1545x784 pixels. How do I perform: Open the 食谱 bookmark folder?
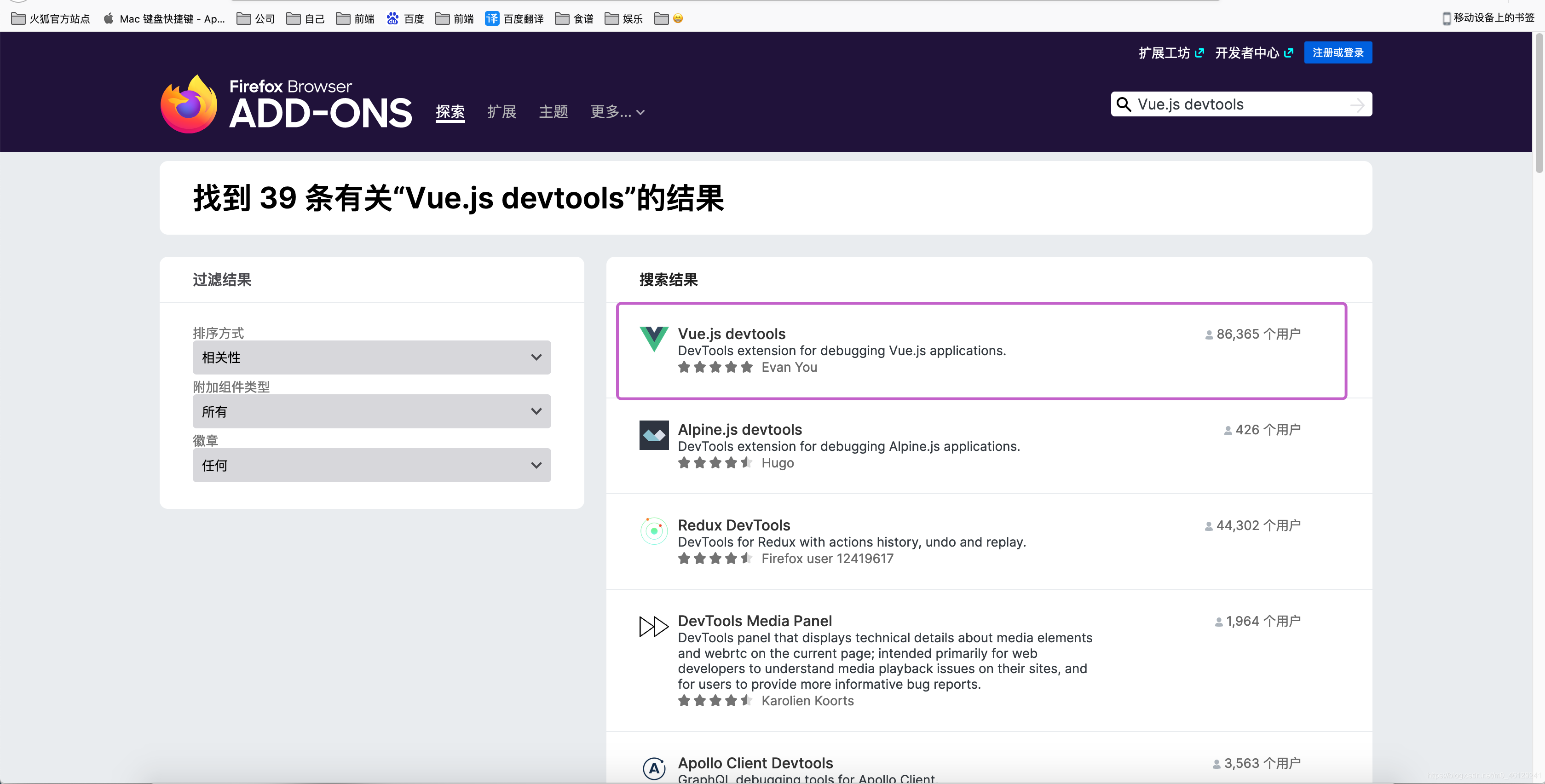pos(574,18)
